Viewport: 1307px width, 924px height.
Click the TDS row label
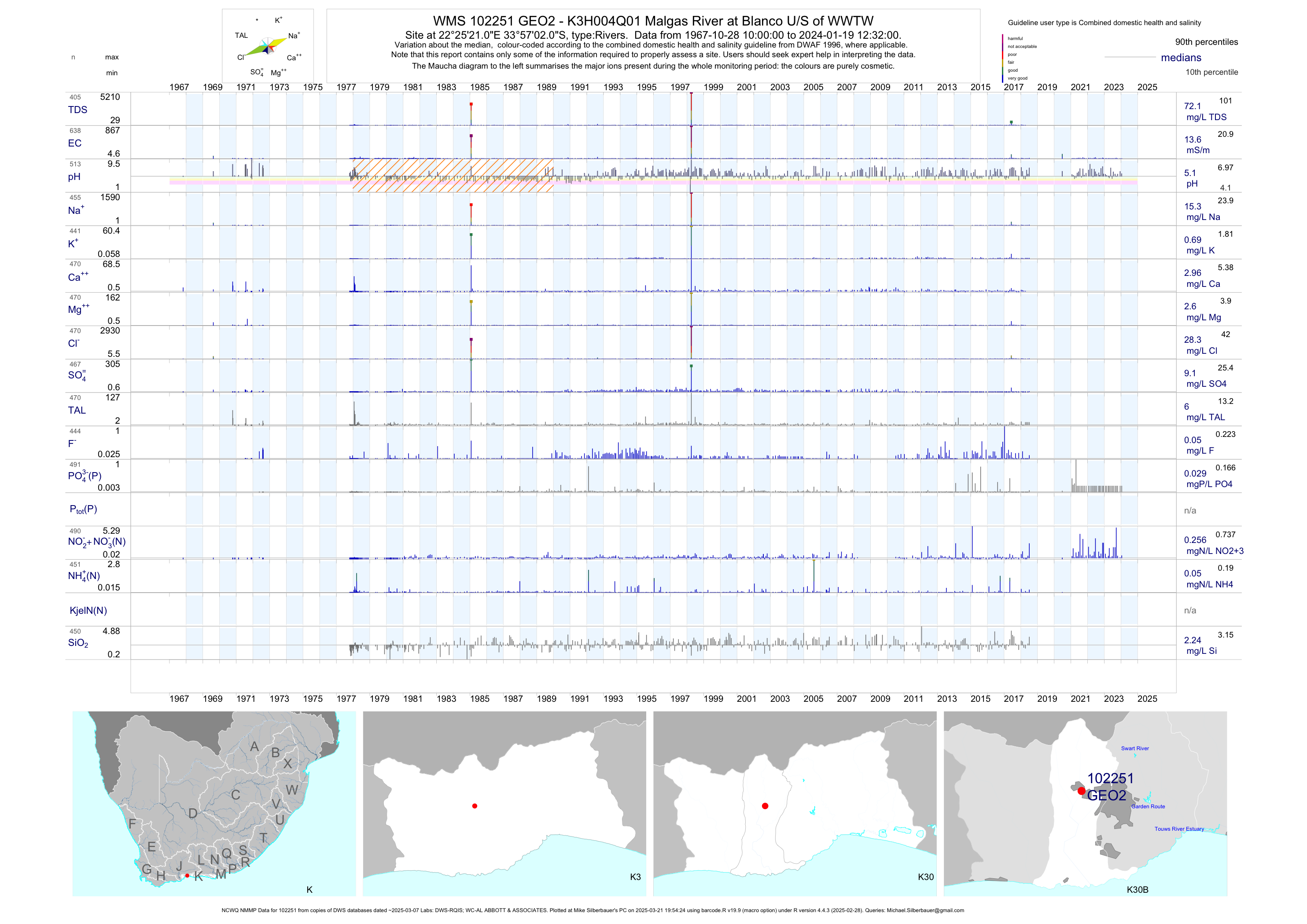77,110
